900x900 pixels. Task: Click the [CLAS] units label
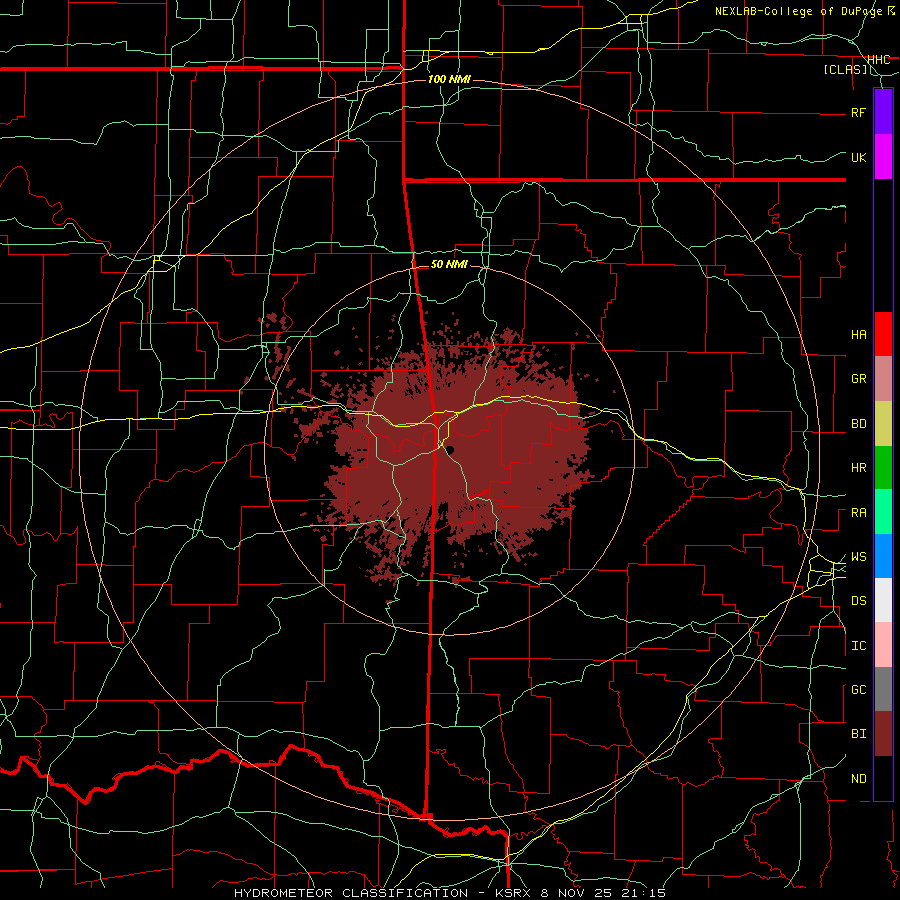(x=845, y=70)
